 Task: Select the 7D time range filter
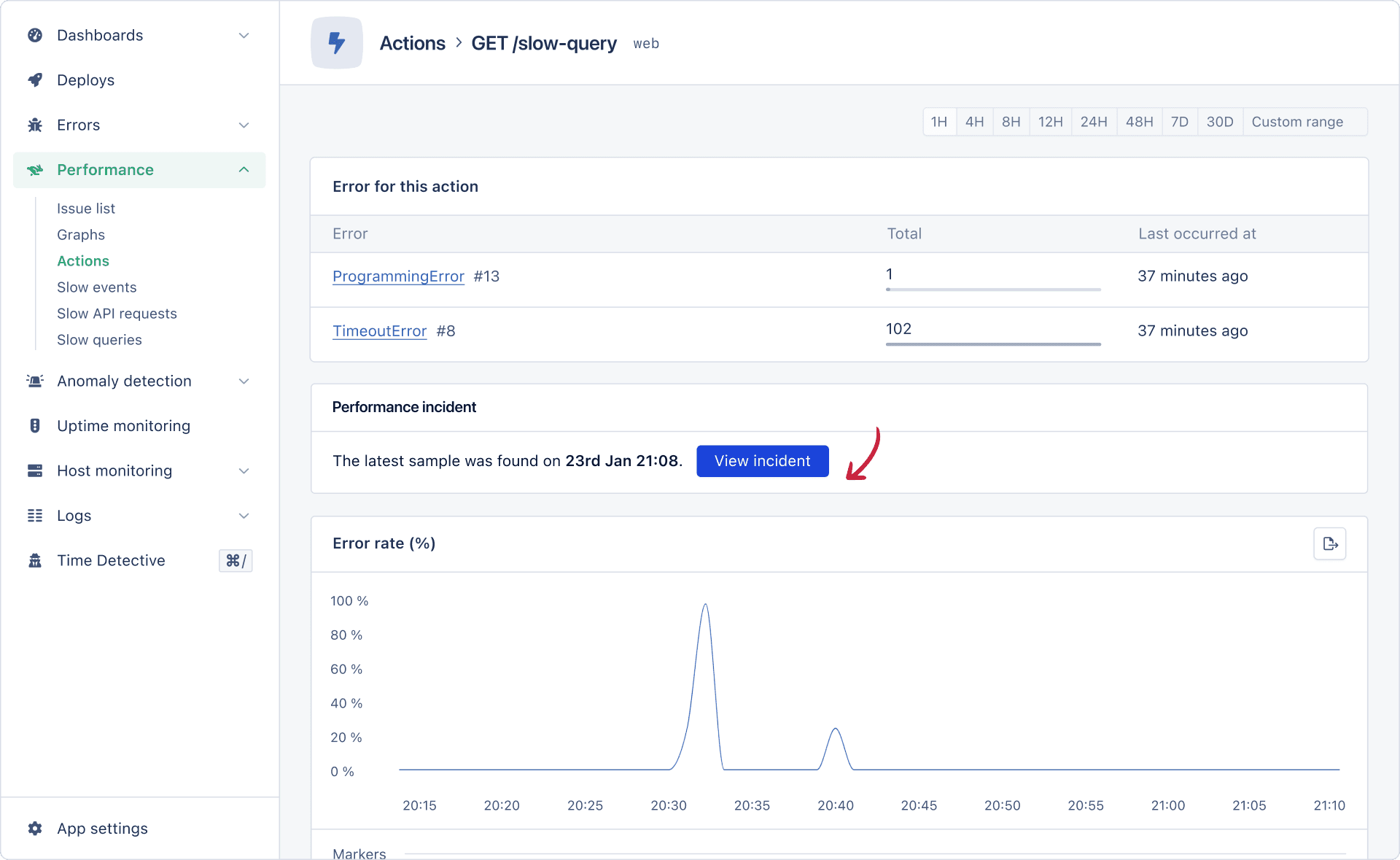[x=1179, y=122]
